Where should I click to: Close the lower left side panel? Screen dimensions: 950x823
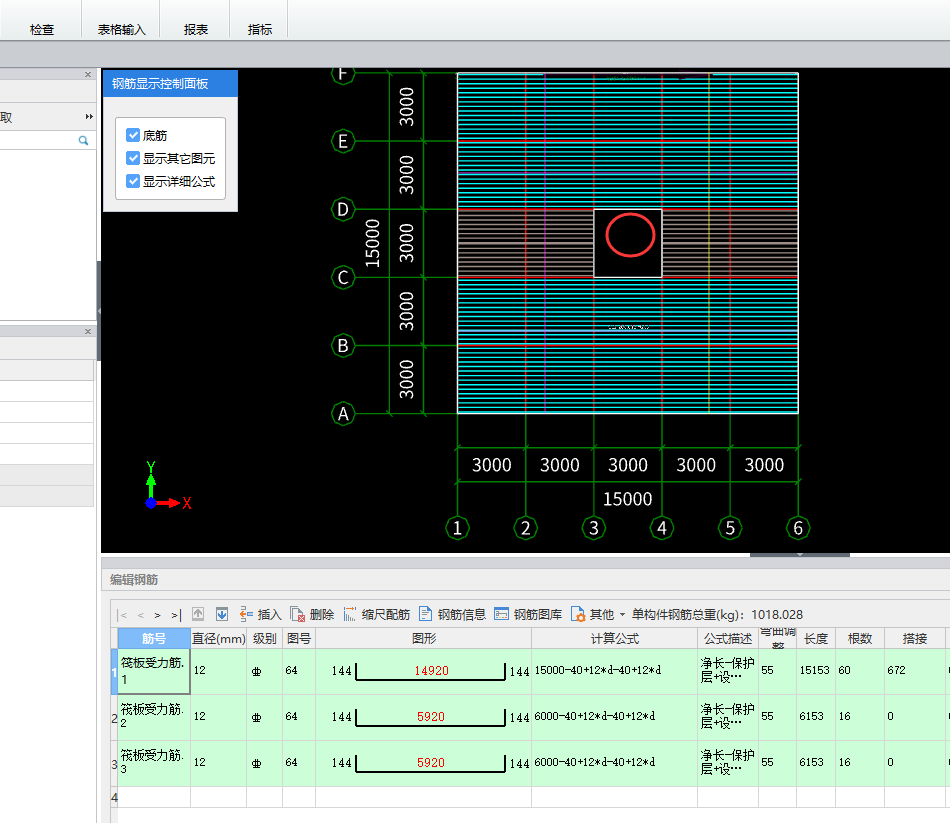(x=88, y=332)
